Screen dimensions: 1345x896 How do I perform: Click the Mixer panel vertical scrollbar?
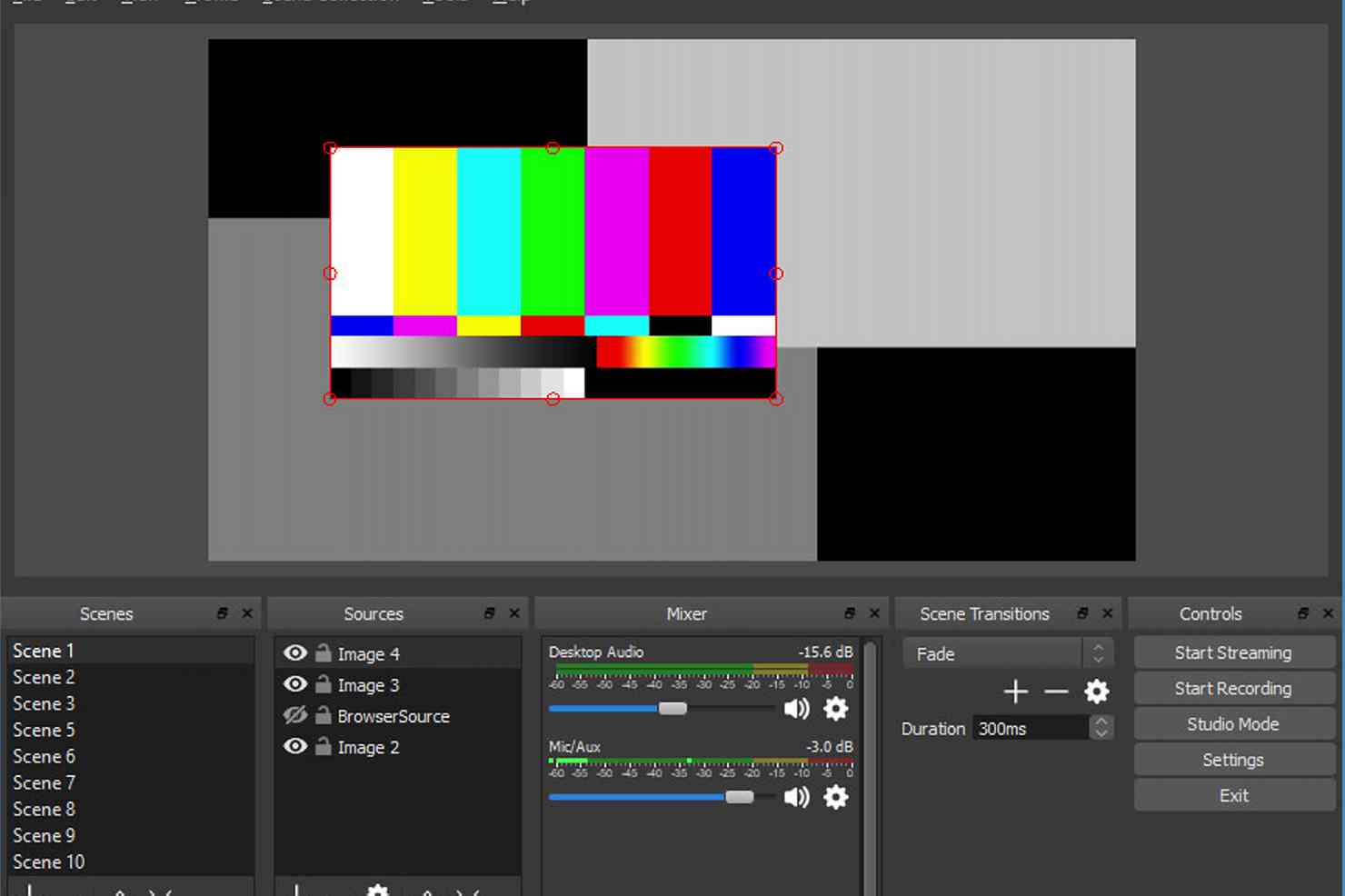[x=870, y=768]
